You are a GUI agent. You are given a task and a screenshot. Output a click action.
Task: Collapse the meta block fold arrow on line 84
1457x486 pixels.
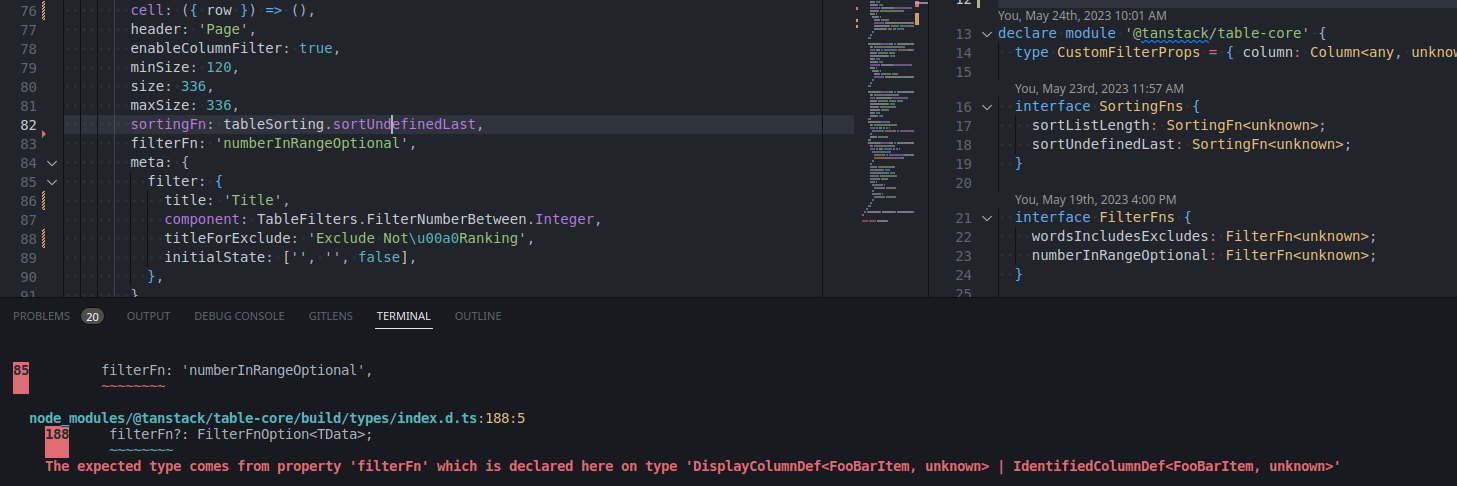click(x=52, y=163)
